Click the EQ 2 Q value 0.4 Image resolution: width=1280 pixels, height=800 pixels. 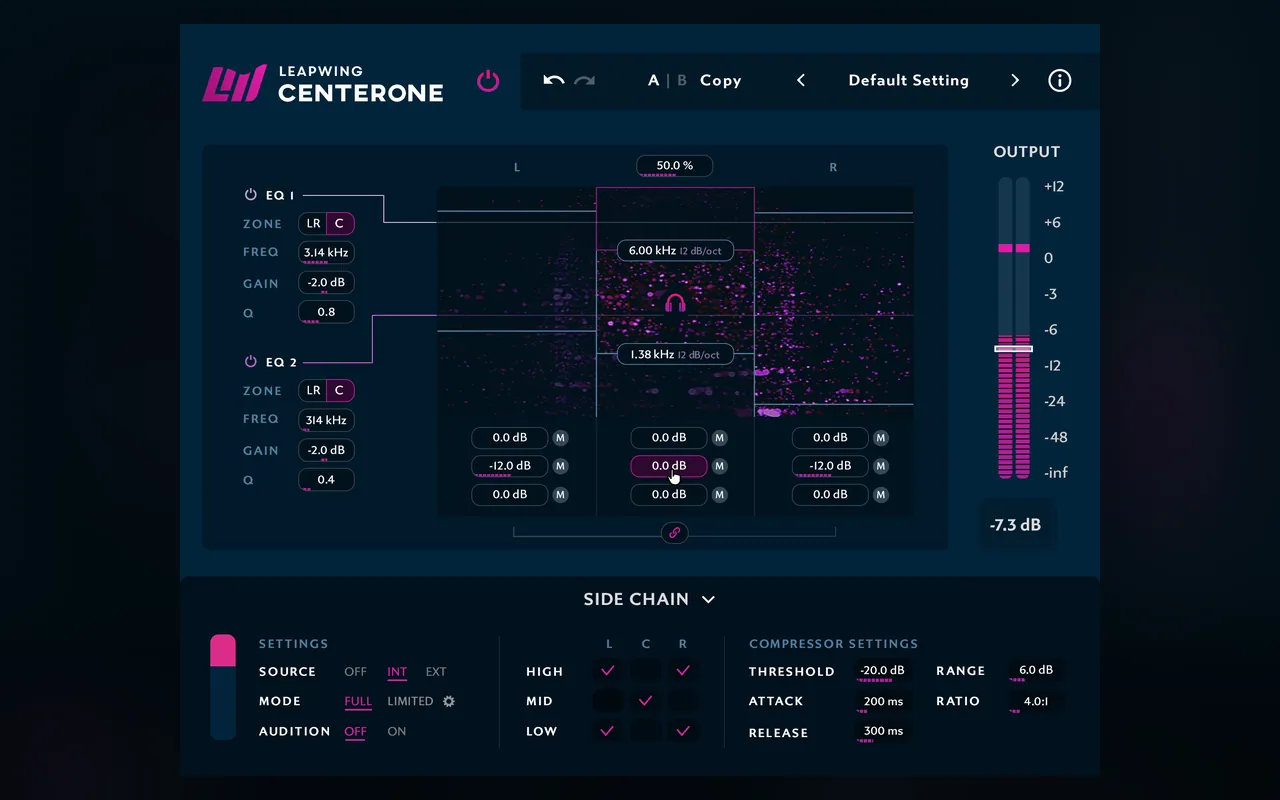pos(326,480)
